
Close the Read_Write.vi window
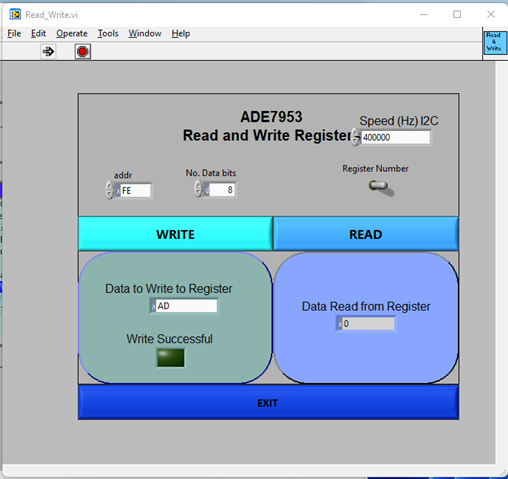coord(491,14)
